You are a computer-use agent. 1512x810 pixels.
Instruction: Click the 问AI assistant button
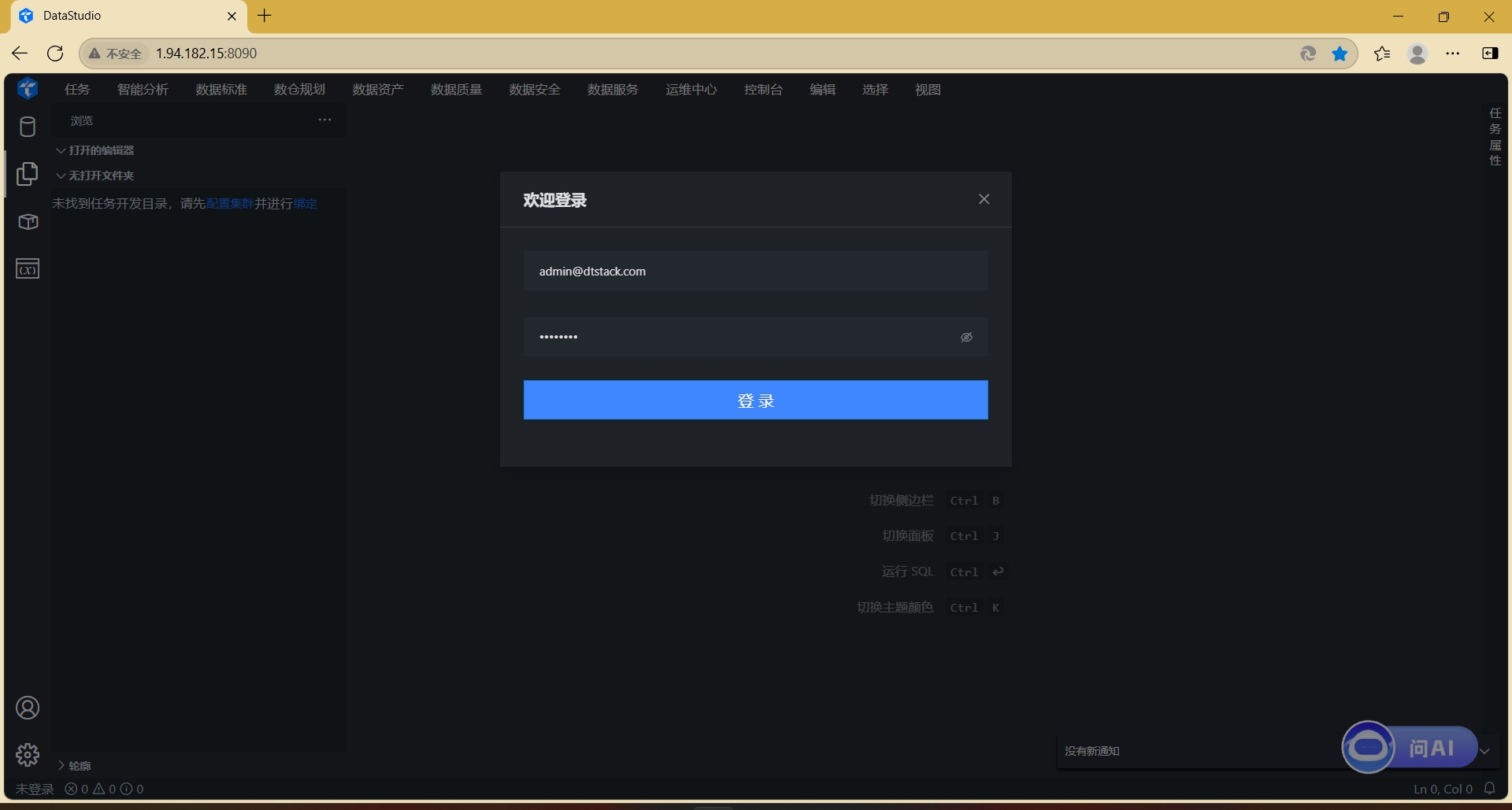pos(1409,747)
